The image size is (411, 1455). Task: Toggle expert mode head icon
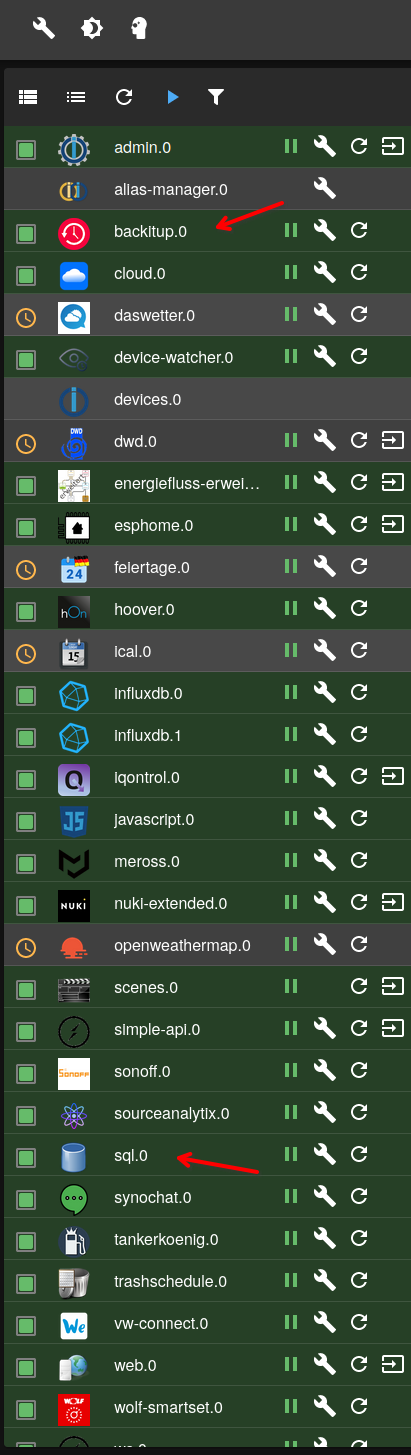click(x=140, y=28)
